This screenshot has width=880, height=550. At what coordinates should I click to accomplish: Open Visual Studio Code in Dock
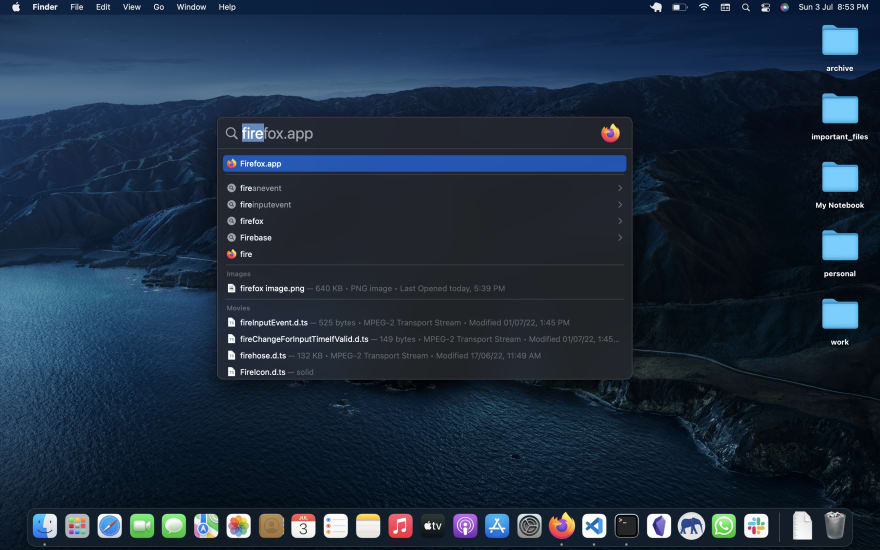point(594,526)
